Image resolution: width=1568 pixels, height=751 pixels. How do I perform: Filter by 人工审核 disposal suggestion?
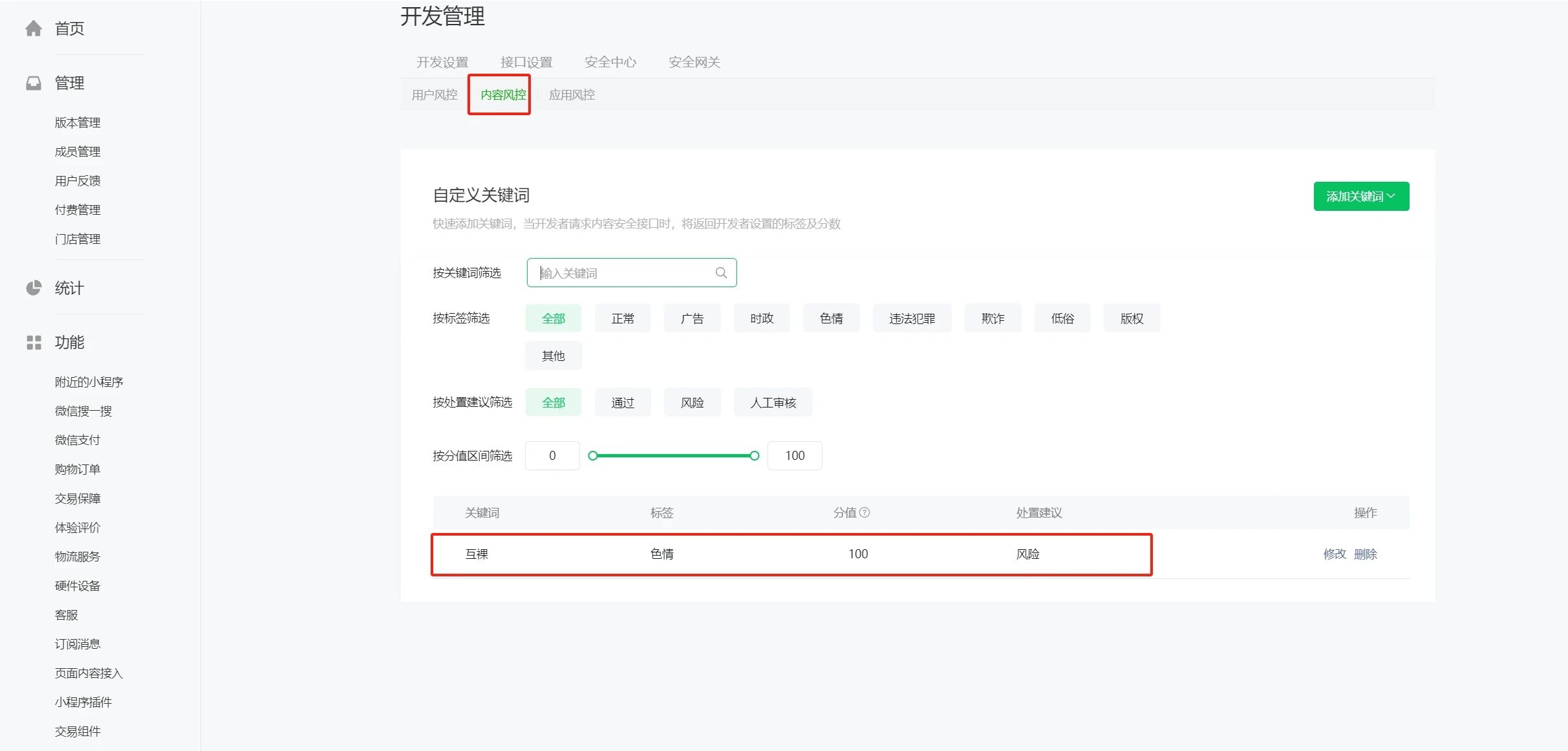[773, 402]
